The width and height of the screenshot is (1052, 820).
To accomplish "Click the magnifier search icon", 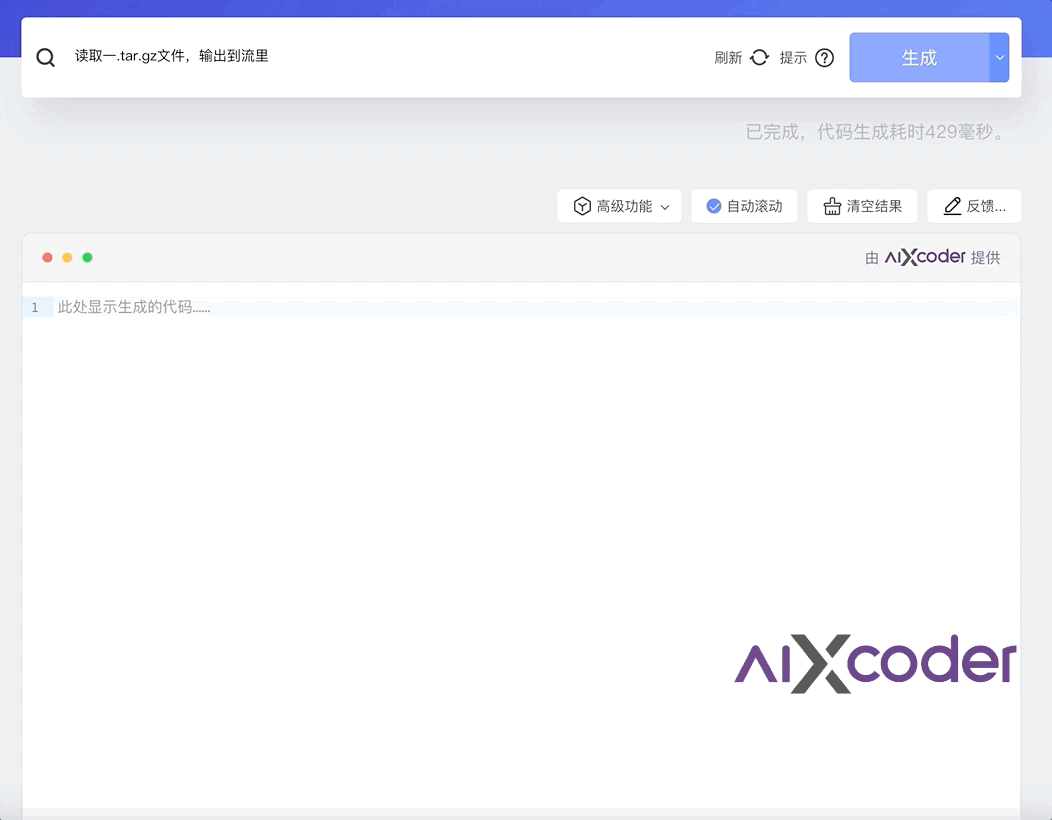I will (x=45, y=57).
